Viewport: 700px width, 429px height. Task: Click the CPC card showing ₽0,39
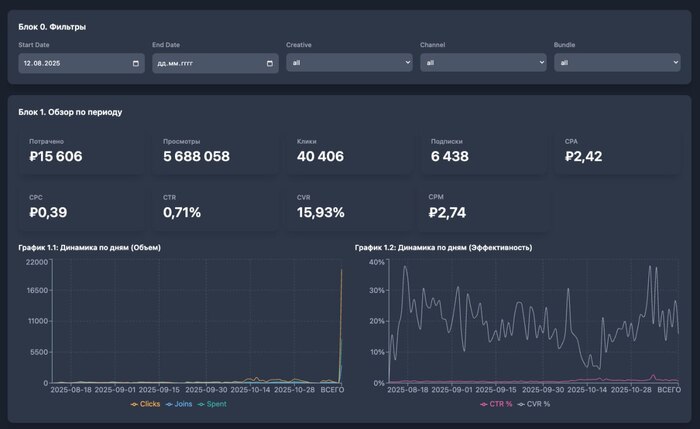pos(82,207)
